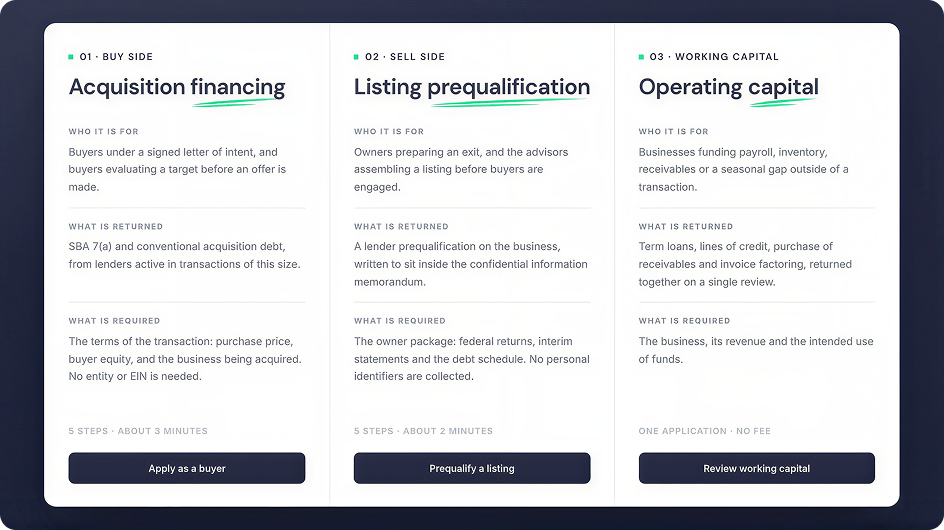Image resolution: width=944 pixels, height=530 pixels.
Task: Click the Operating capital heading
Action: (728, 87)
